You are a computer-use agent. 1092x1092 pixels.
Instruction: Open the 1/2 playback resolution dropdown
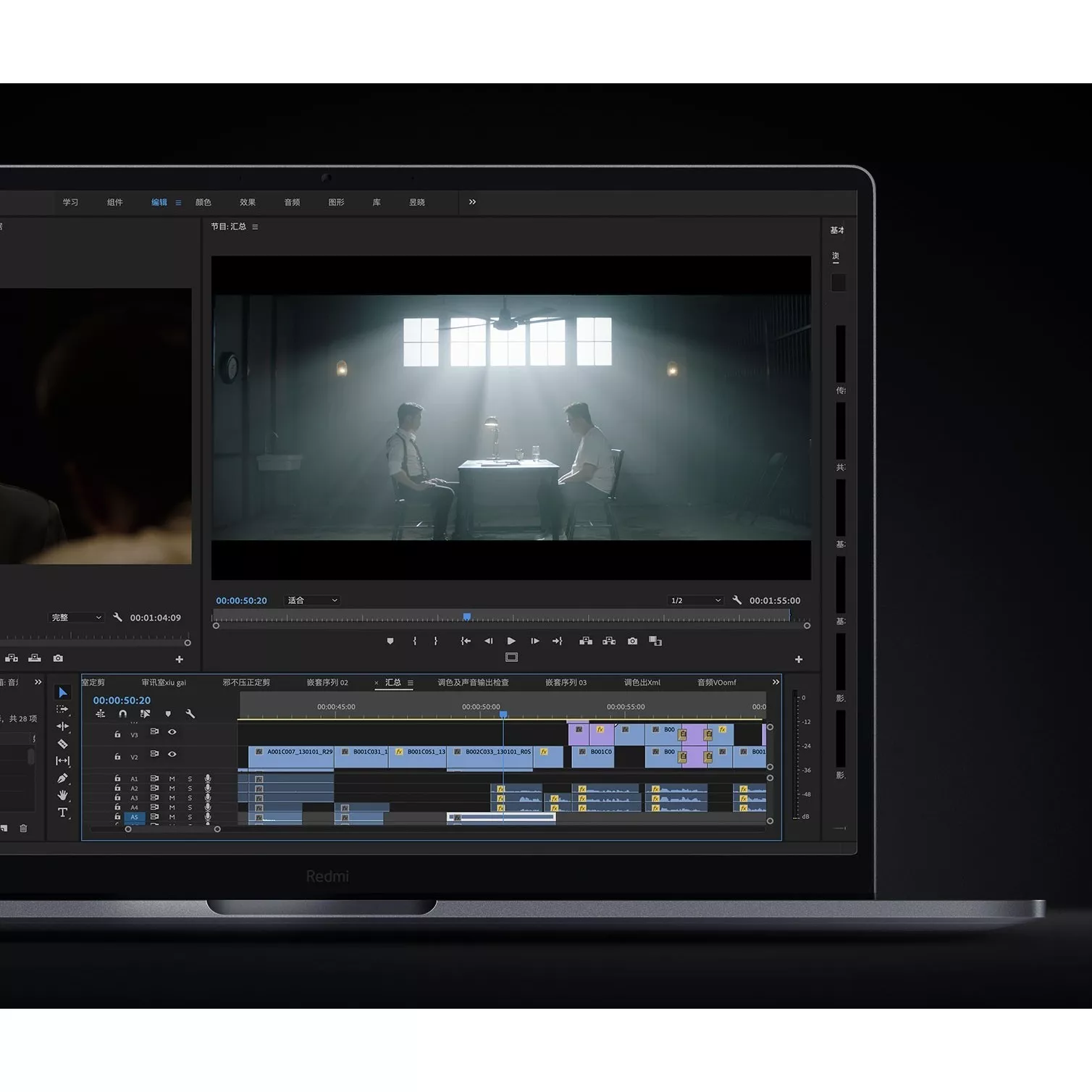(695, 600)
